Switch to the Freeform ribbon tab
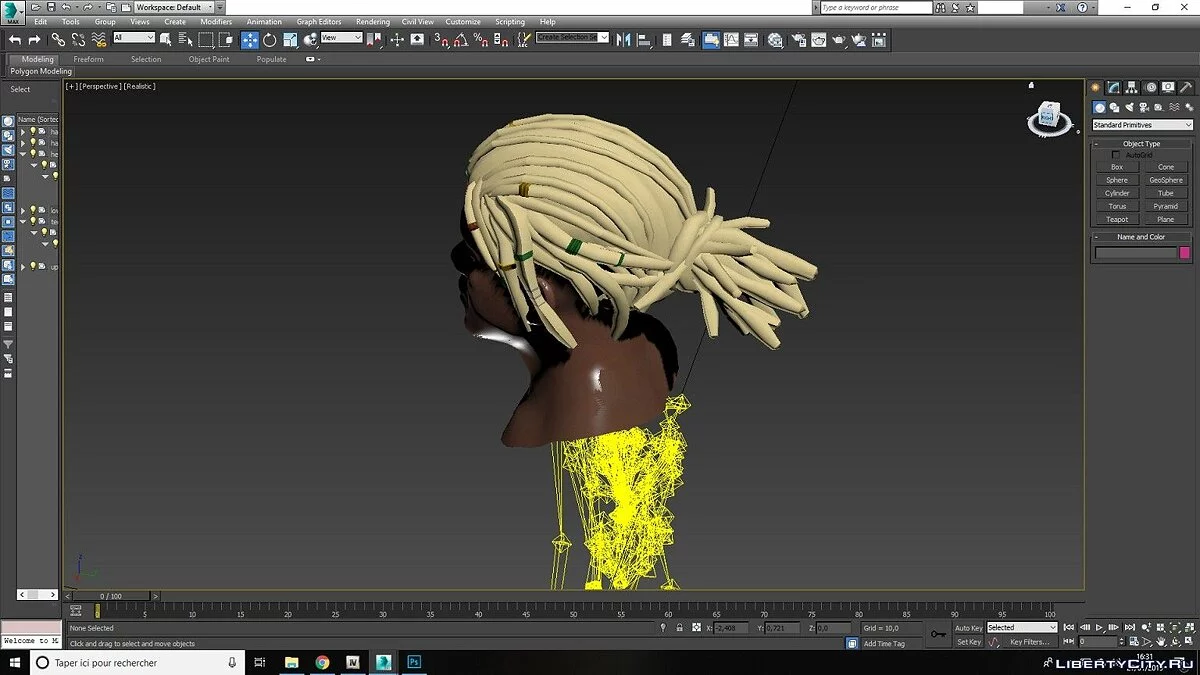 point(88,59)
